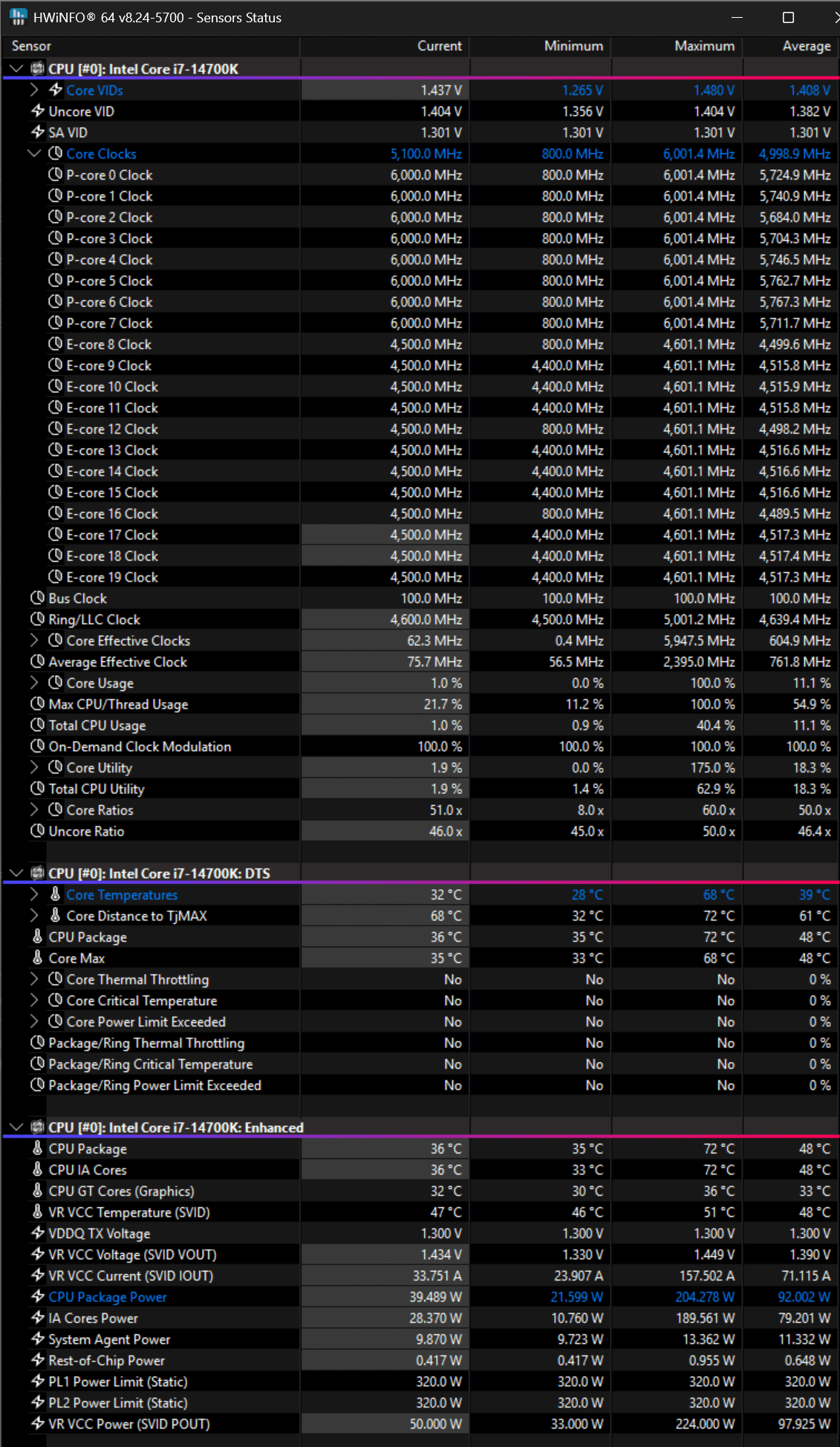Click the Sensor column header
The height and width of the screenshot is (1447, 840).
[x=151, y=46]
